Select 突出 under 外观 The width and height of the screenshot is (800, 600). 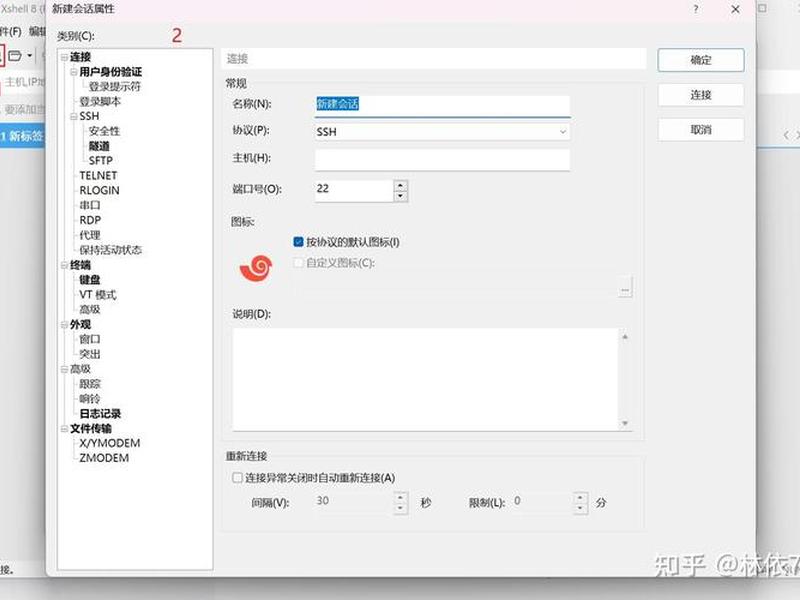tap(90, 354)
